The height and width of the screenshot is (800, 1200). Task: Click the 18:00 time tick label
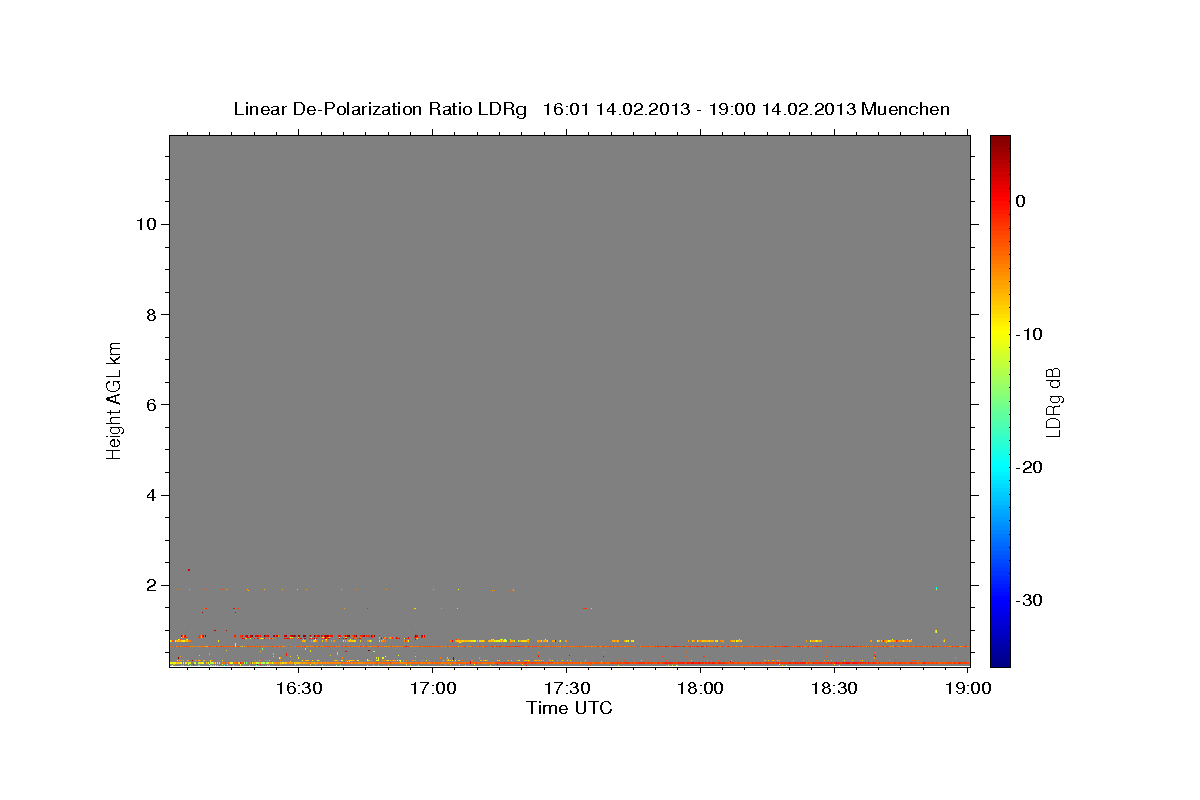(x=701, y=688)
